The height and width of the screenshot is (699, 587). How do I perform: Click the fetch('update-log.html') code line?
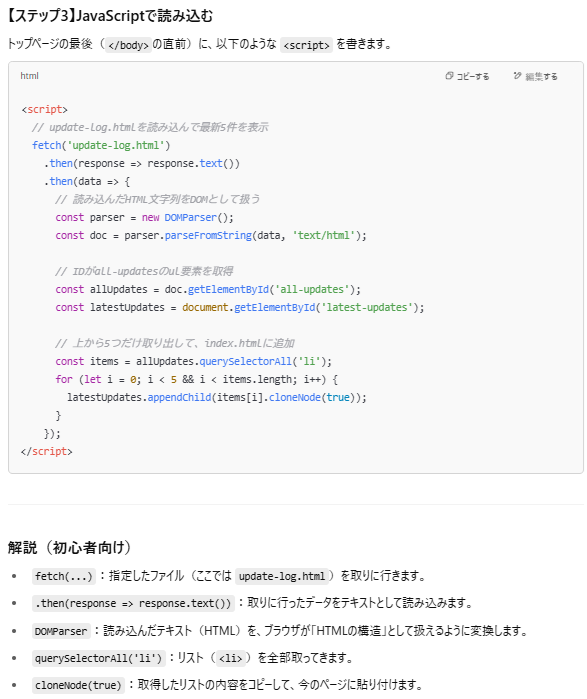point(101,145)
